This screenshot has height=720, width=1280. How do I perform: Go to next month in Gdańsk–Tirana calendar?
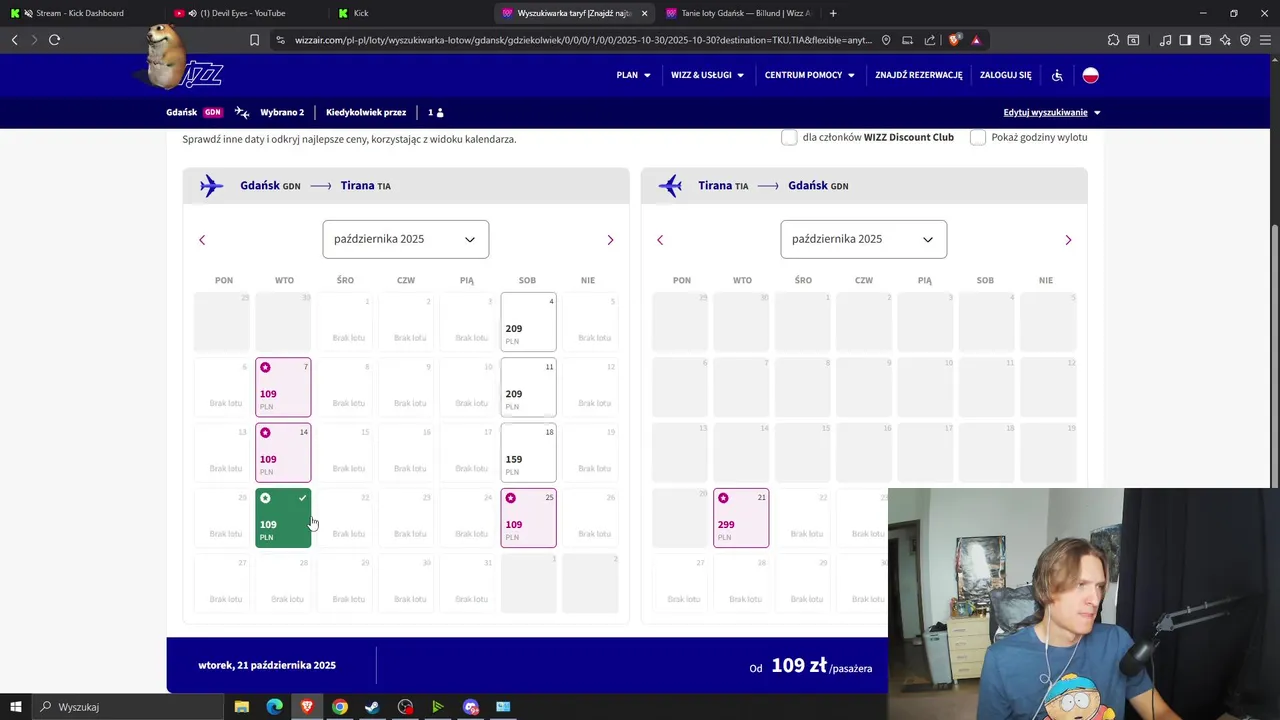[x=610, y=240]
